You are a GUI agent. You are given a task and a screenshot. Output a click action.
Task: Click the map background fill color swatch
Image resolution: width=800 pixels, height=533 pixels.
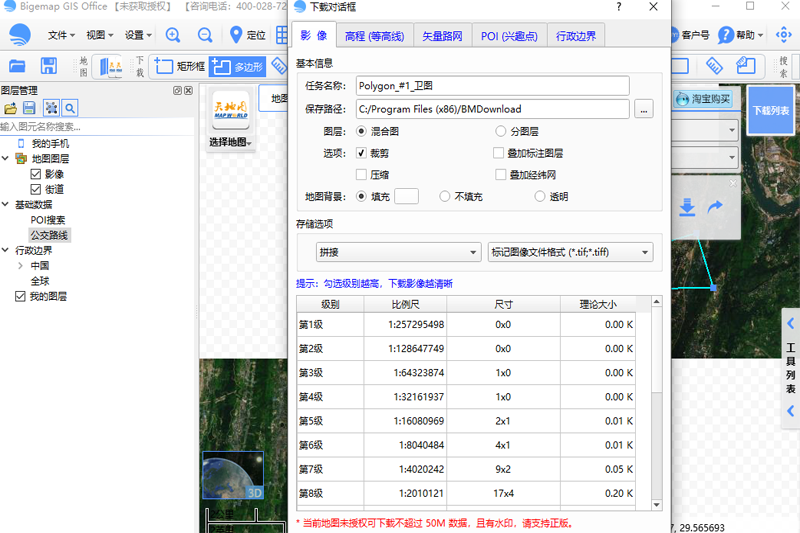[x=406, y=197]
